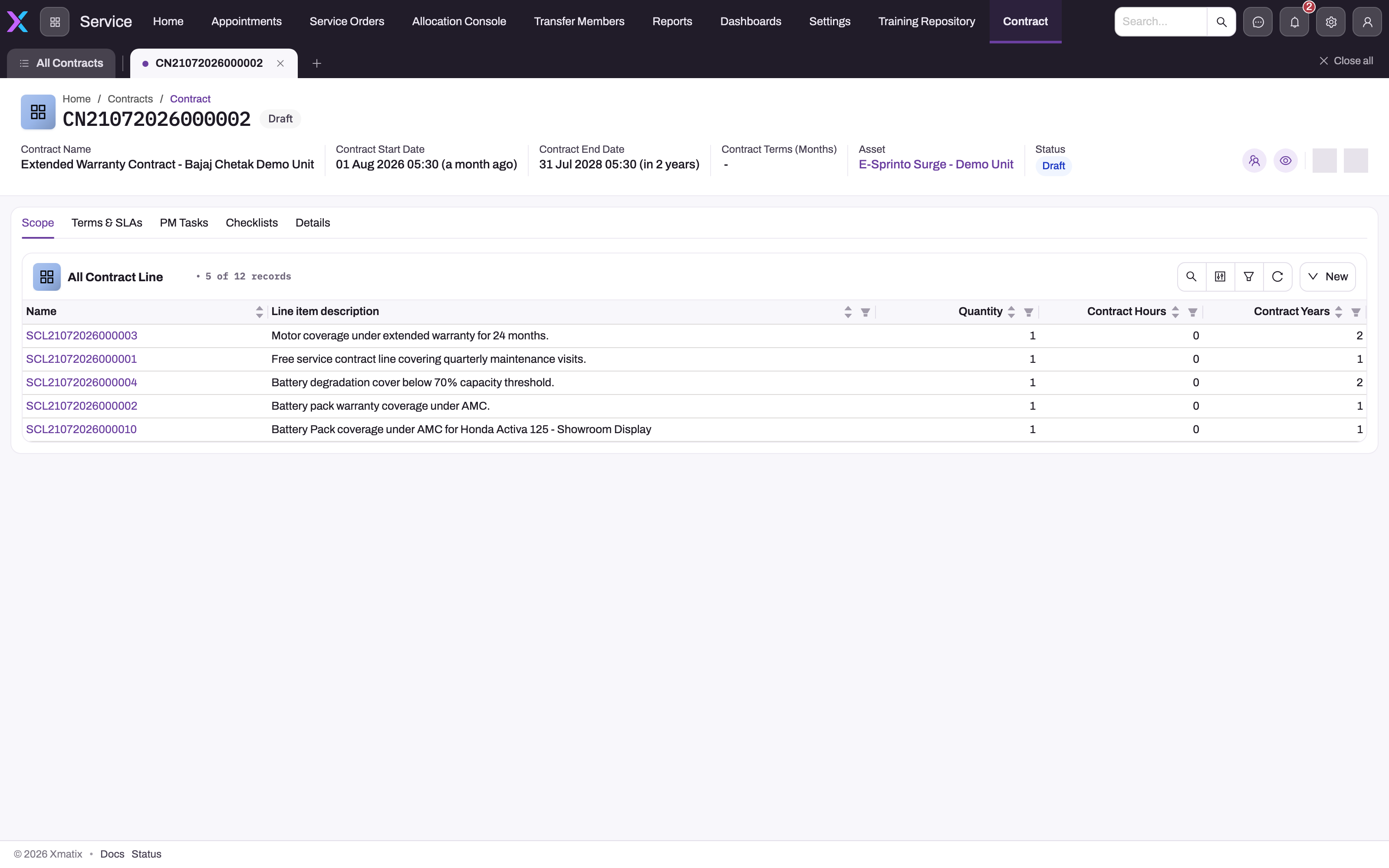Click 'Motor coverage under extended warranty' description

tap(410, 336)
